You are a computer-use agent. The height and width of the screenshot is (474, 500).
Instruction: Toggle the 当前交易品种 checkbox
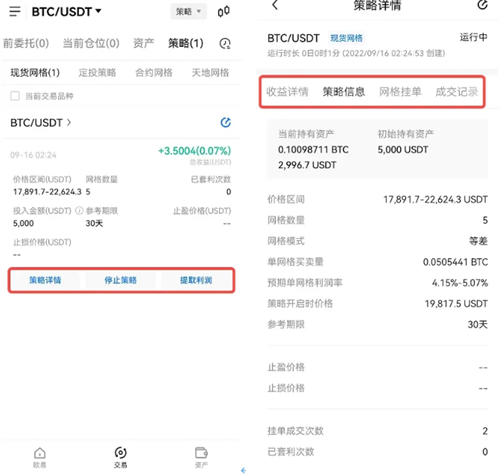coord(15,96)
